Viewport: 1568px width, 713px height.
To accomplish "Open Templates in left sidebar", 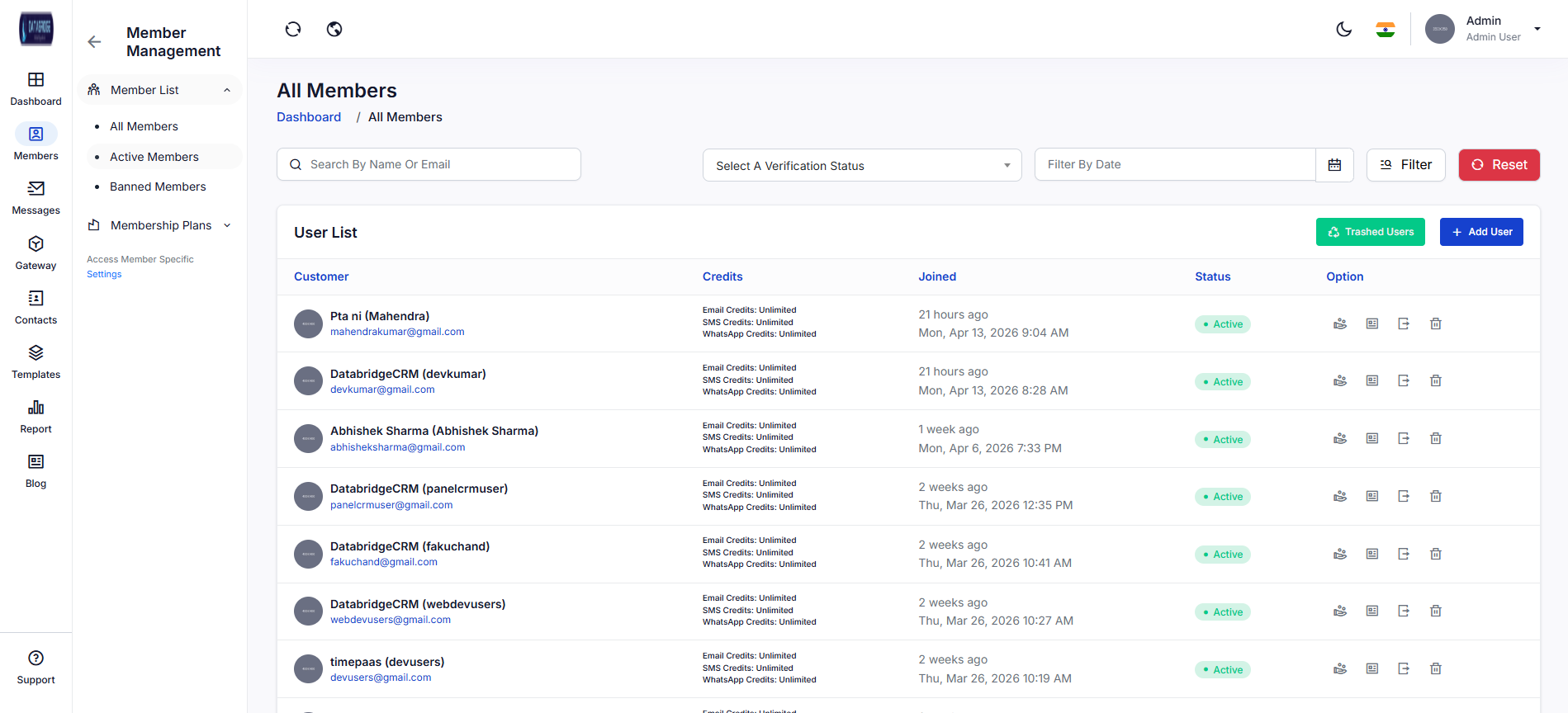I will (36, 361).
